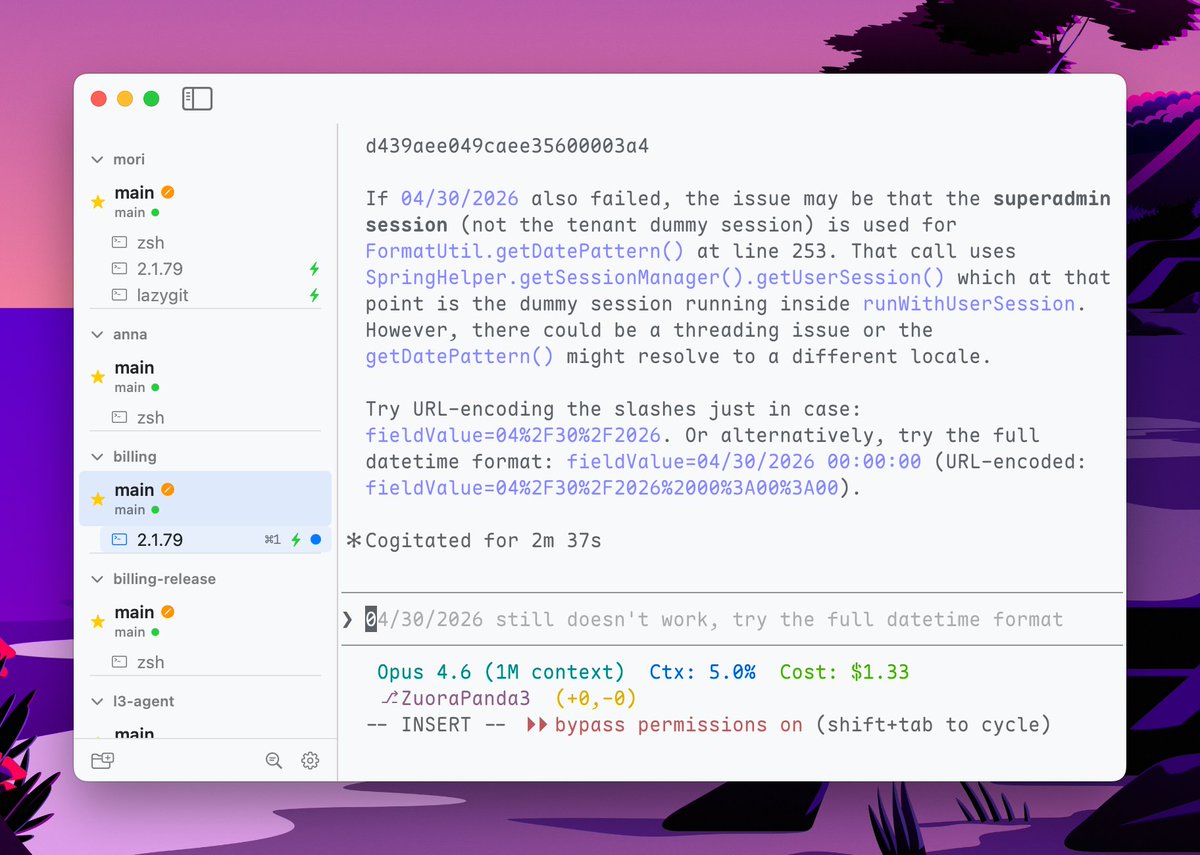
Task: Collapse the billing-release group
Action: 98,579
